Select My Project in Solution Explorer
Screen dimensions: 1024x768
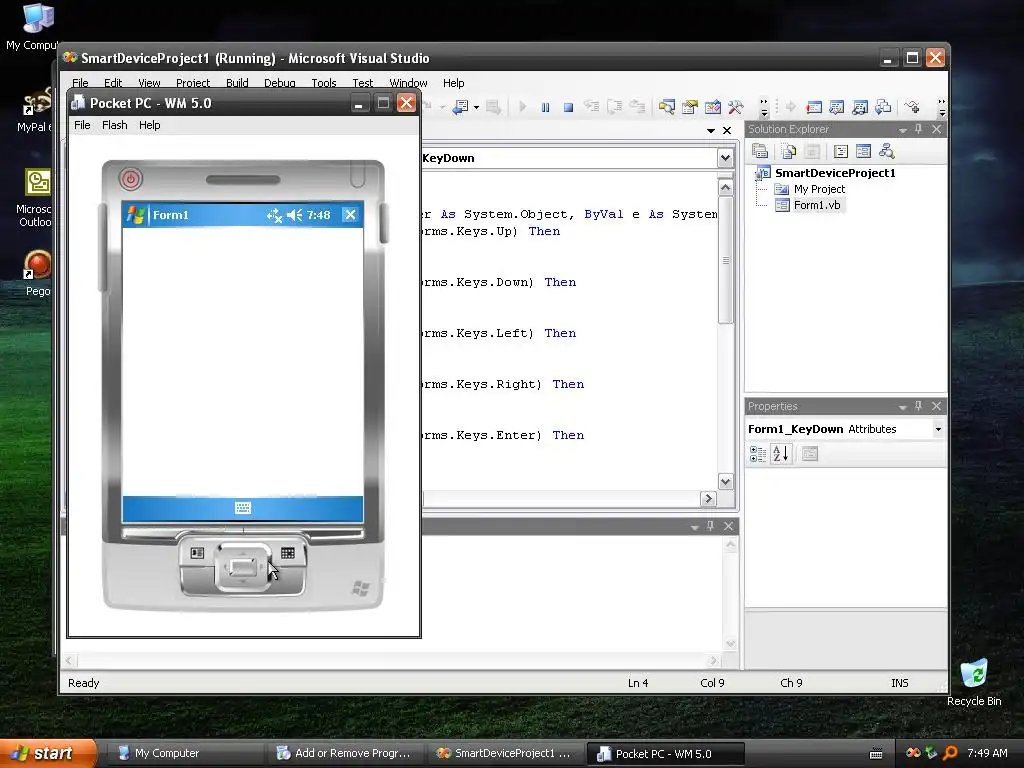(819, 189)
